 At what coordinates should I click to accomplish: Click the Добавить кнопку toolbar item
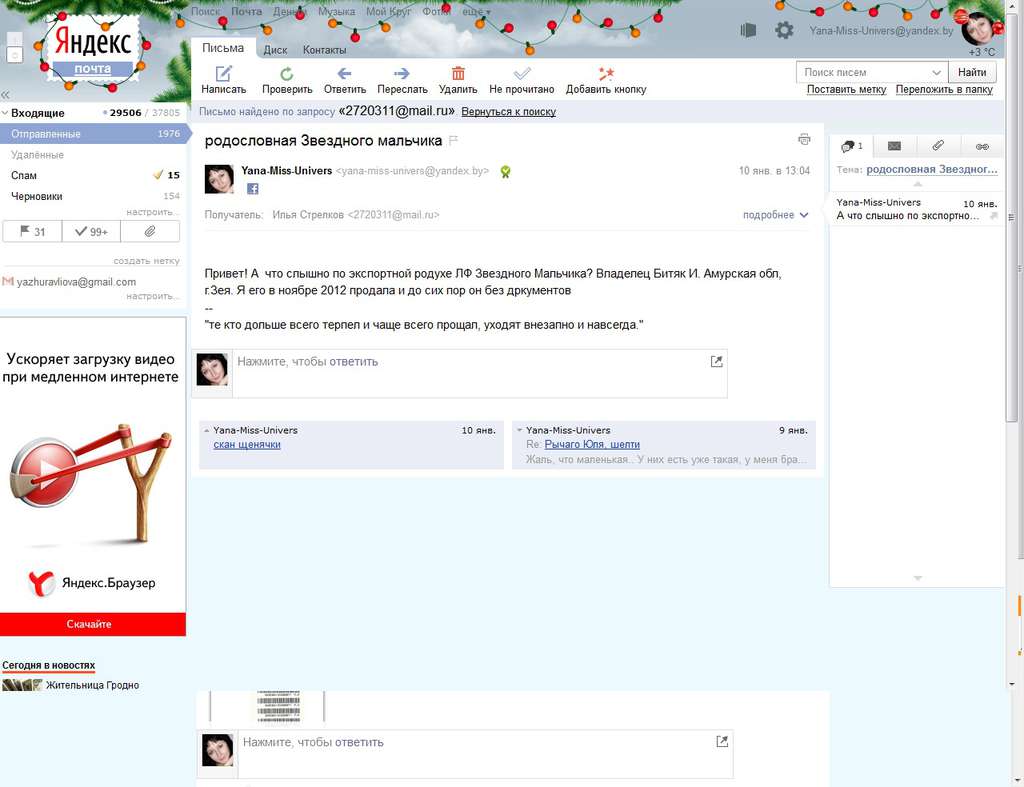(x=605, y=80)
